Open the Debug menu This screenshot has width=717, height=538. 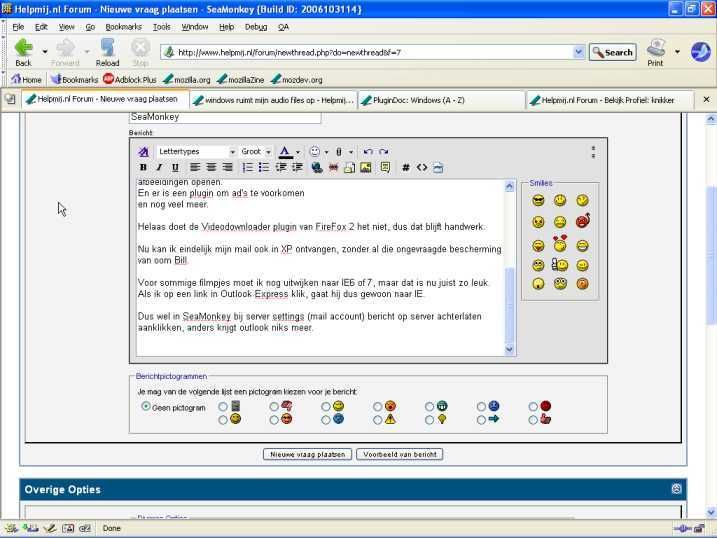256,27
